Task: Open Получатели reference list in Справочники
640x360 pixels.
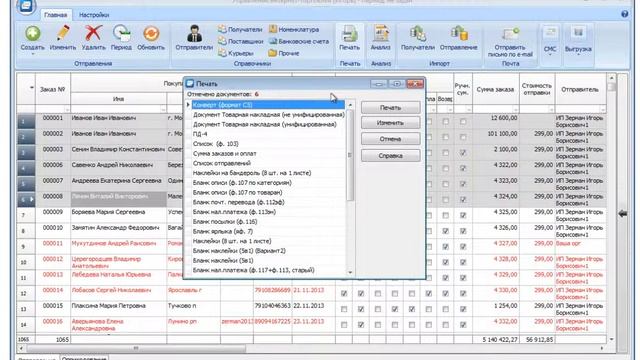Action: pyautogui.click(x=240, y=29)
